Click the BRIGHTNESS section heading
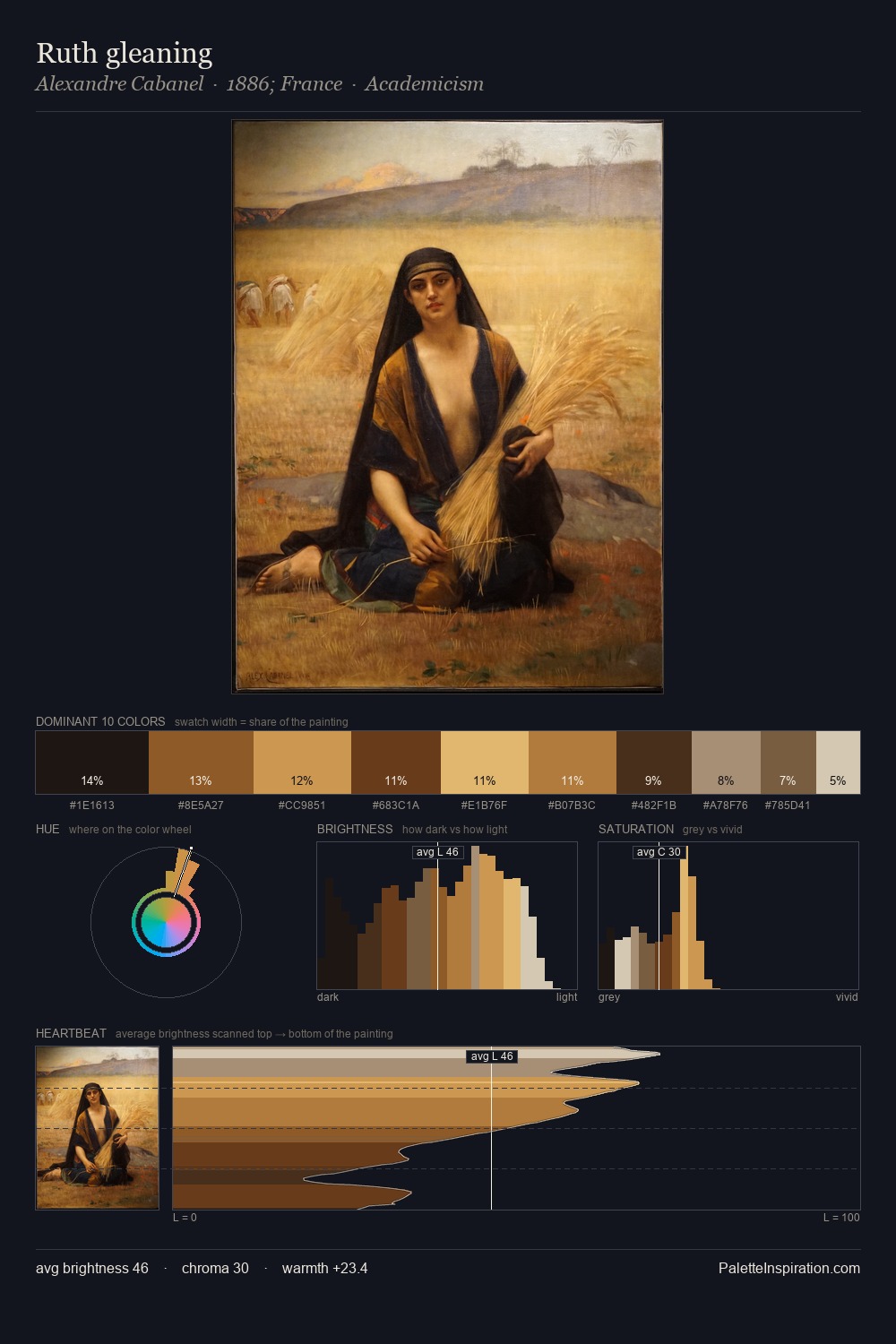Viewport: 896px width, 1344px height. pyautogui.click(x=355, y=829)
